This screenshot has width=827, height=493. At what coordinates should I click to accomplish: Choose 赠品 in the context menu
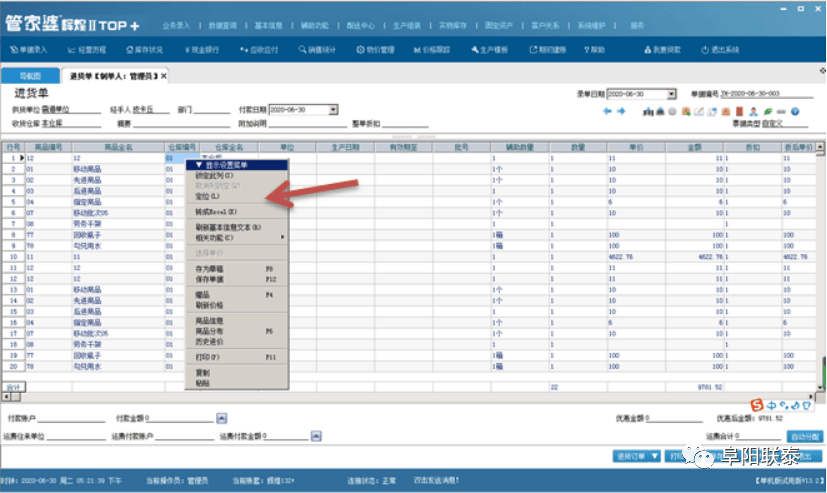237,295
